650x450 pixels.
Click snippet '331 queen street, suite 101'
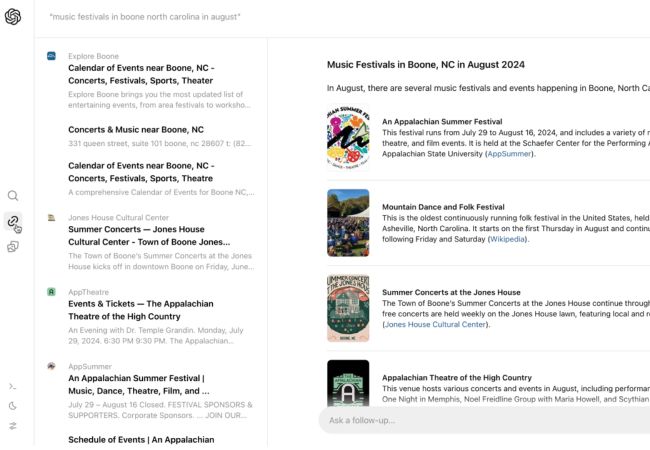160,143
